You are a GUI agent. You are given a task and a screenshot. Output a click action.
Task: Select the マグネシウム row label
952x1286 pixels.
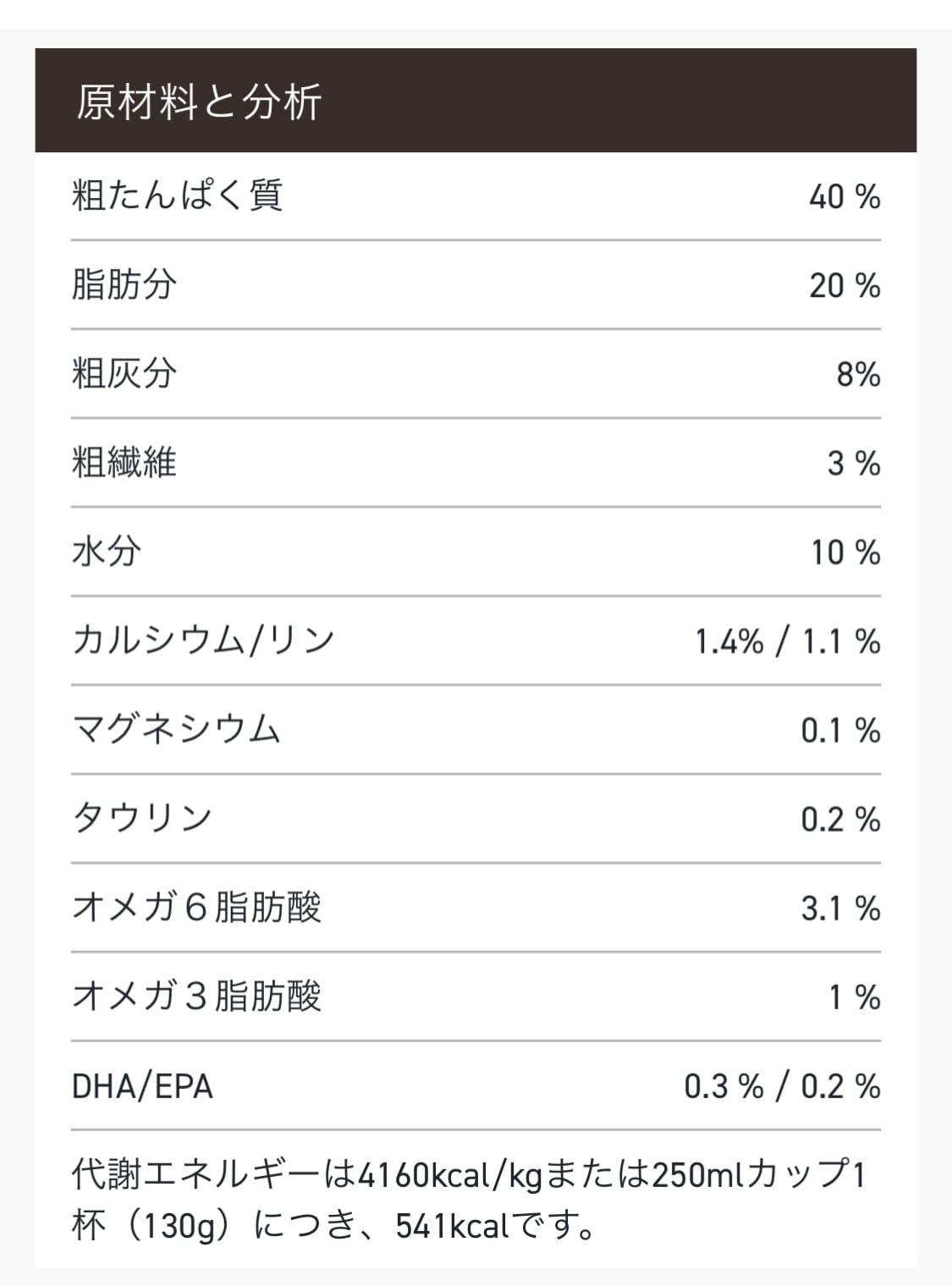tap(176, 729)
